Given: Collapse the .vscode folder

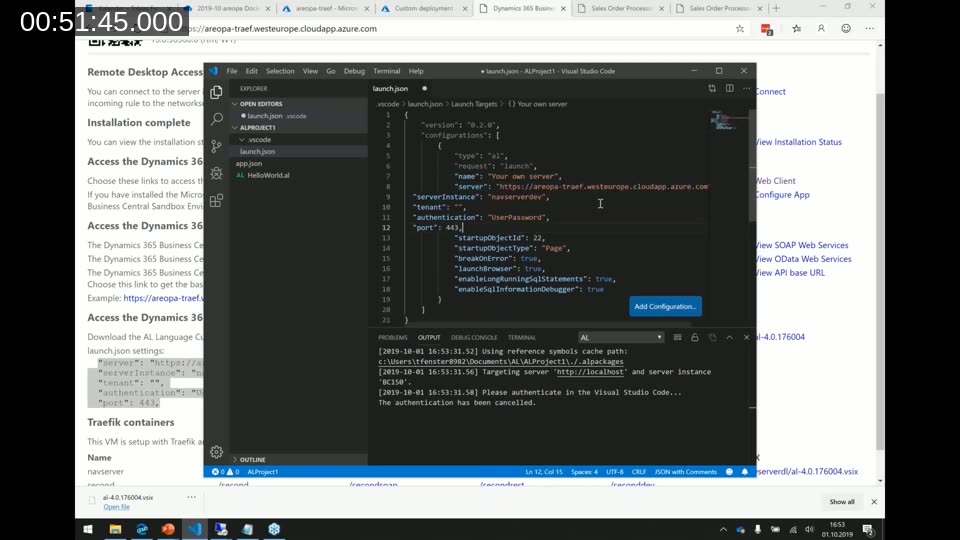Looking at the screenshot, I should point(259,140).
